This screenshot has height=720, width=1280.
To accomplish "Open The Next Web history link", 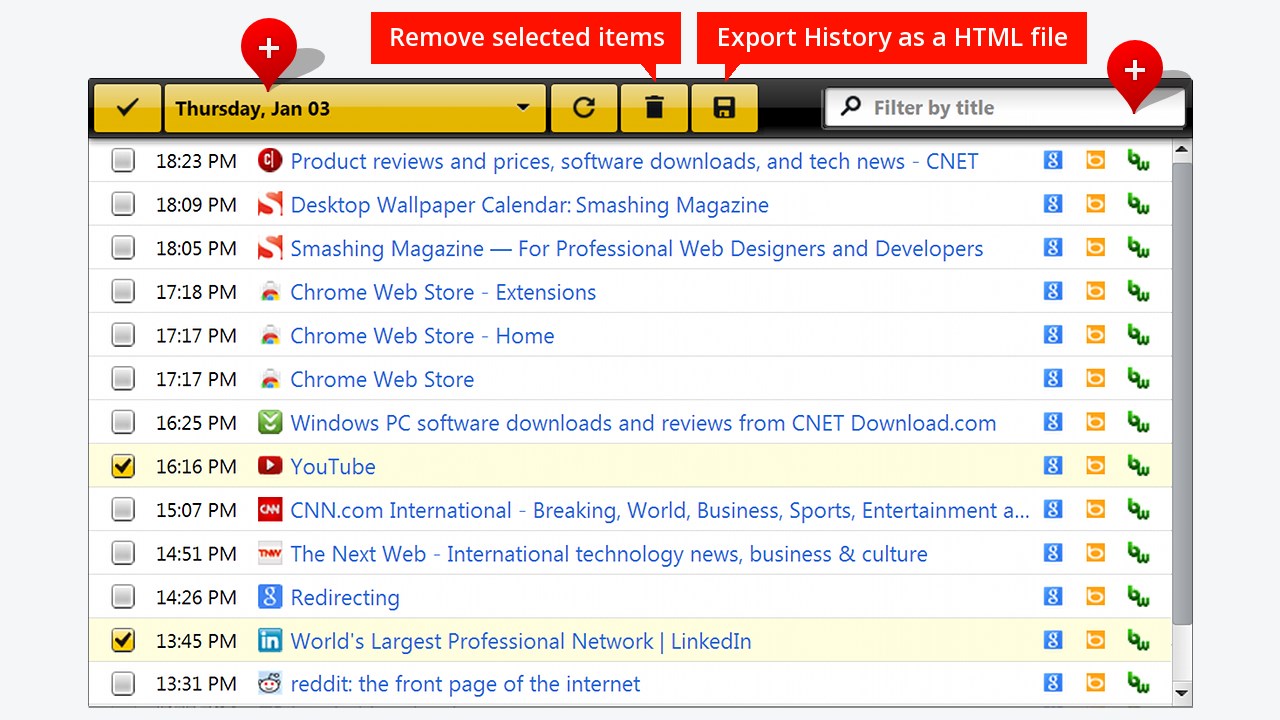I will point(609,553).
